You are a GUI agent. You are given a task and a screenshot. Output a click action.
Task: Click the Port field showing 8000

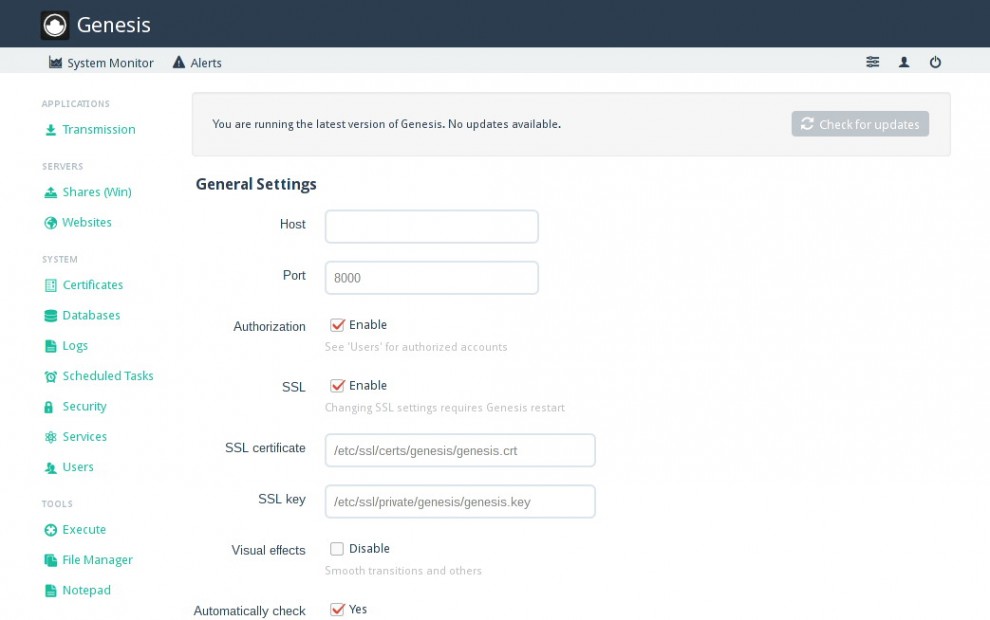coord(432,278)
